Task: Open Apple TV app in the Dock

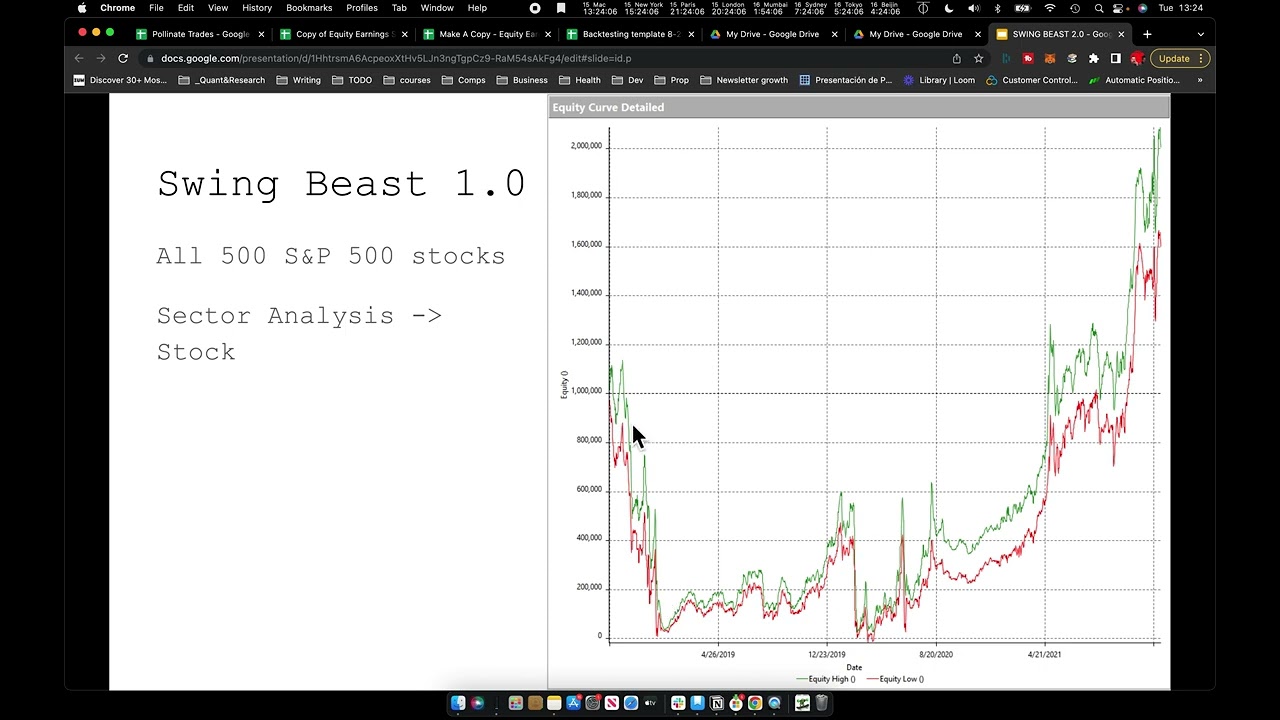Action: 650,703
